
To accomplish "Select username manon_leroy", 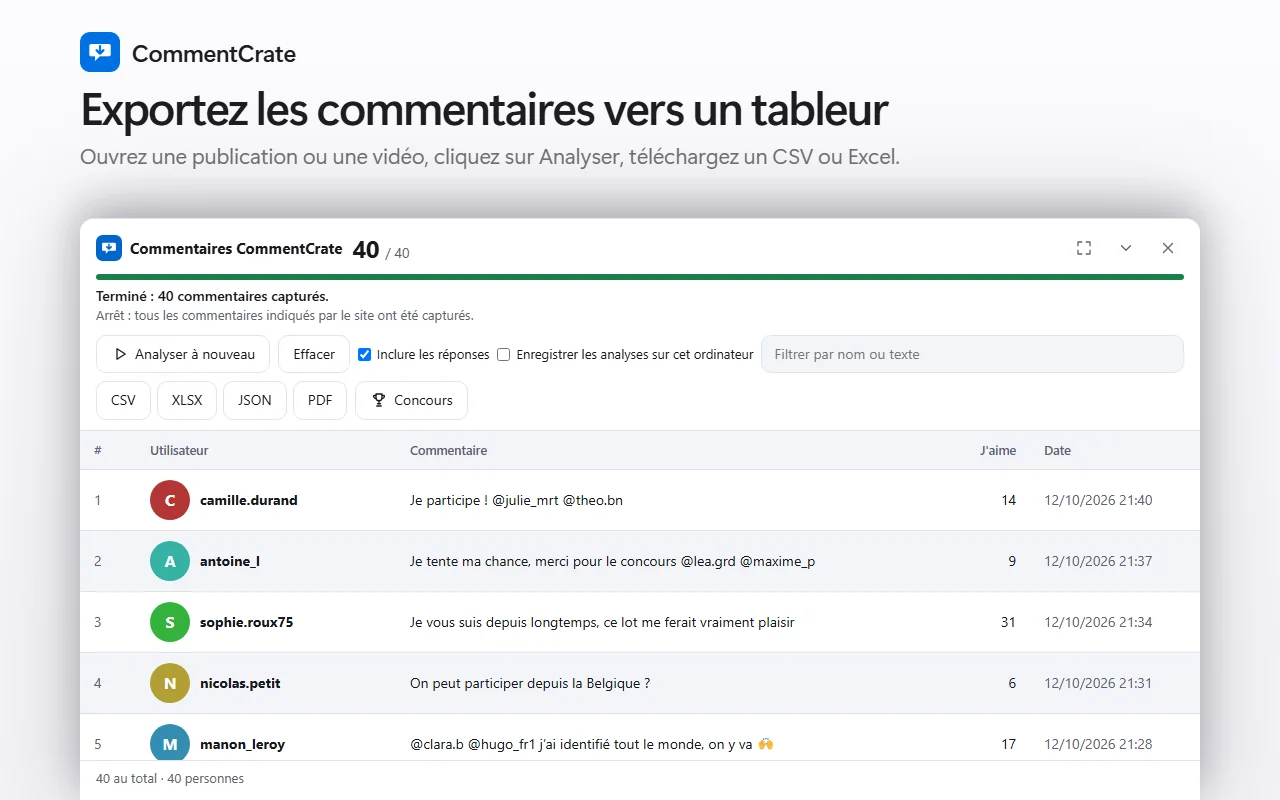I will coord(242,744).
